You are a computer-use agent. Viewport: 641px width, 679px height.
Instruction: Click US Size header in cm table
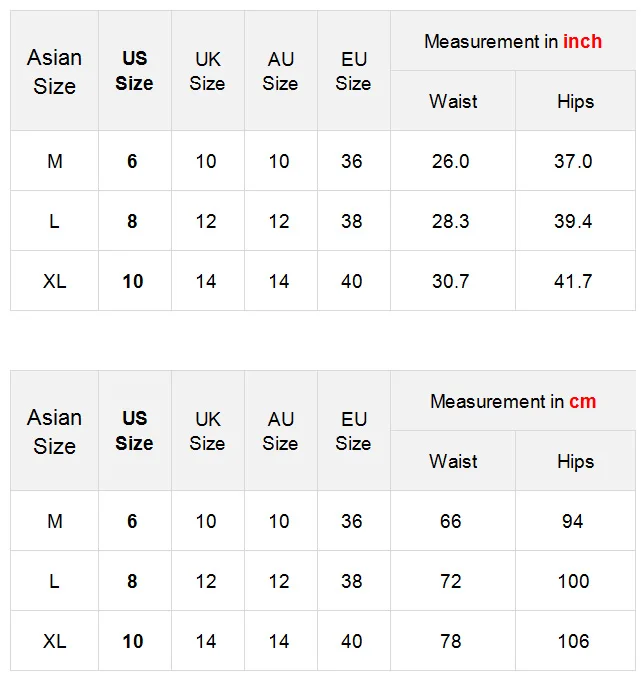134,431
